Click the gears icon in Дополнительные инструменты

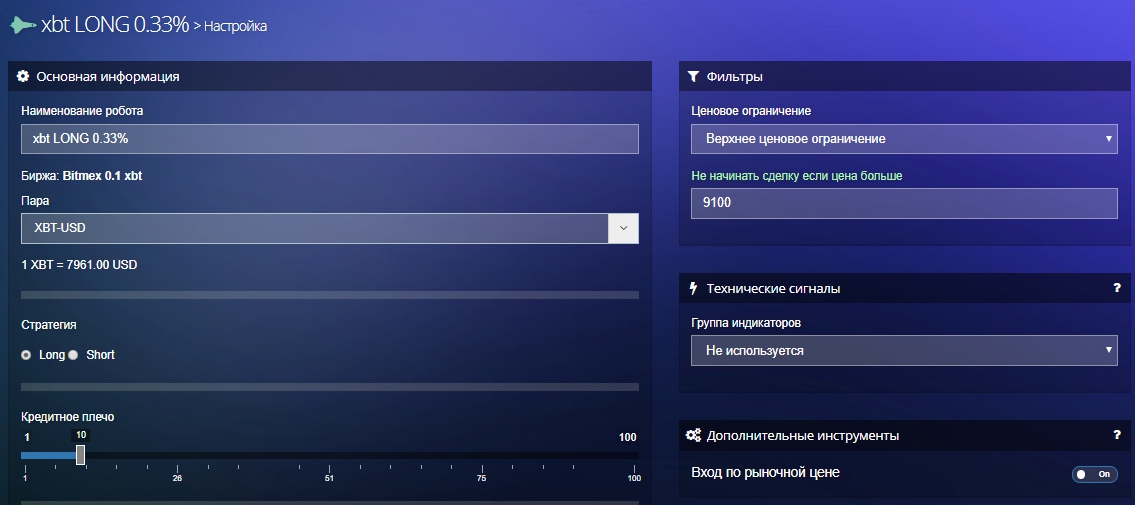(x=693, y=436)
